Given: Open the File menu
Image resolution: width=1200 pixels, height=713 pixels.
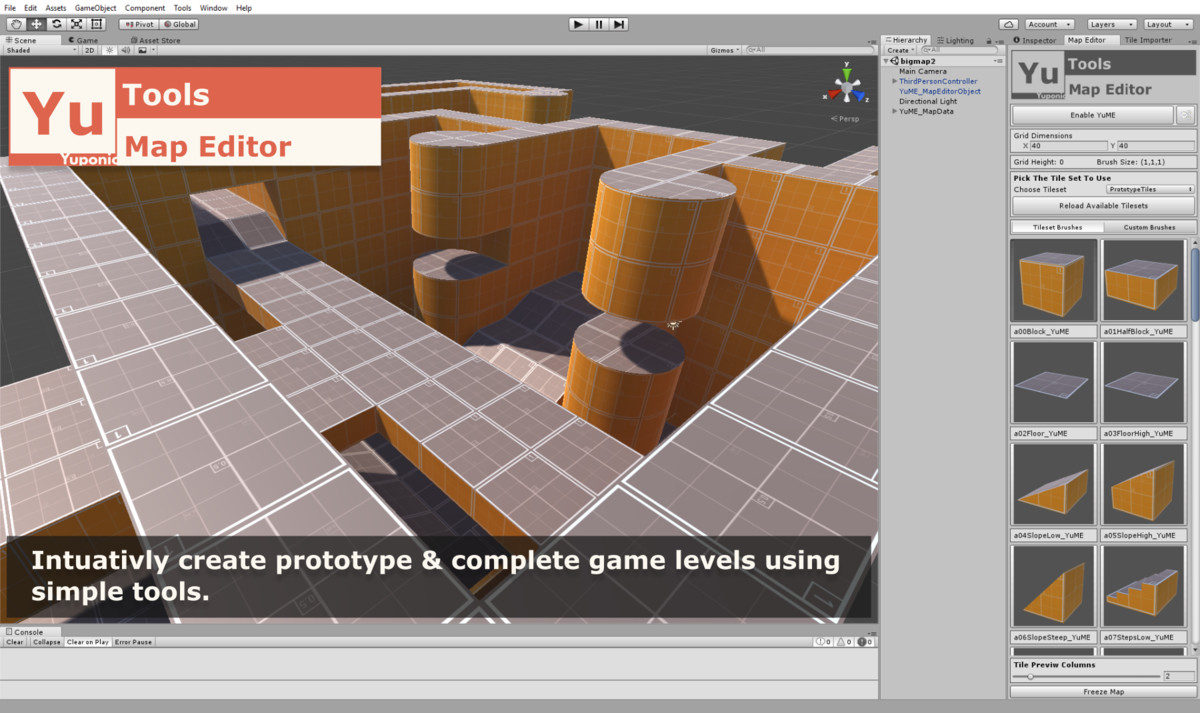Looking at the screenshot, I should pos(10,8).
